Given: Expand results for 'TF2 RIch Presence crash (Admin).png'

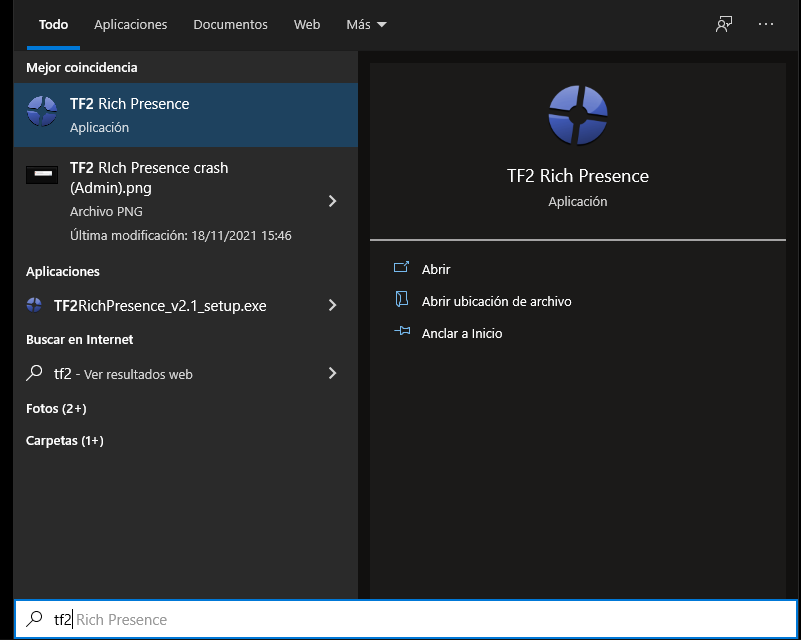Looking at the screenshot, I should point(332,199).
